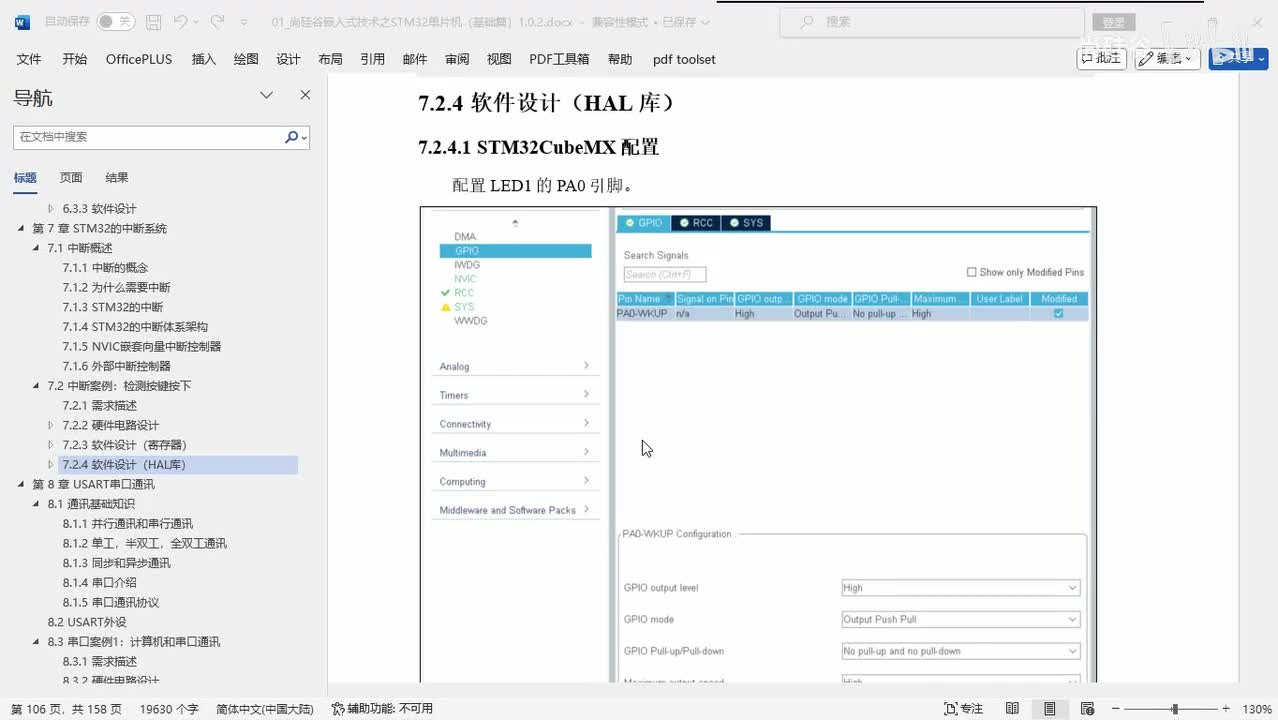The width and height of the screenshot is (1278, 720).
Task: Go to heading 7.1.1 中断的概念
Action: pyautogui.click(x=105, y=267)
